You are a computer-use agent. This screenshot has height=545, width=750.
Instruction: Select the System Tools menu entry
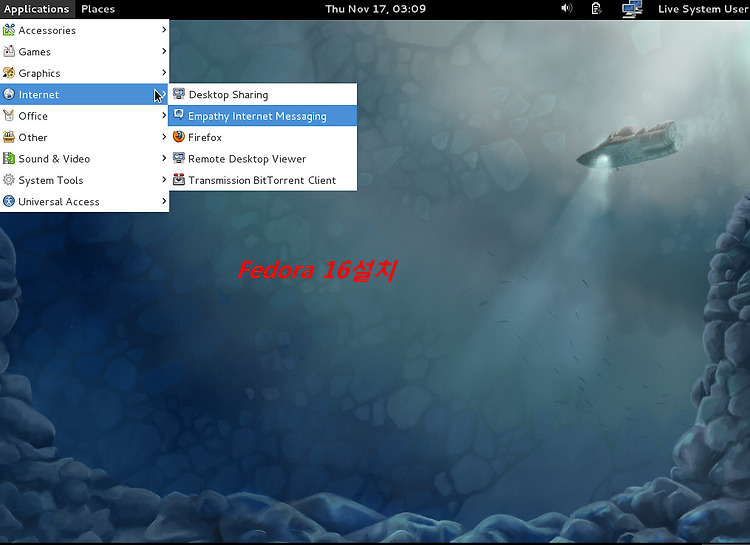pos(84,180)
